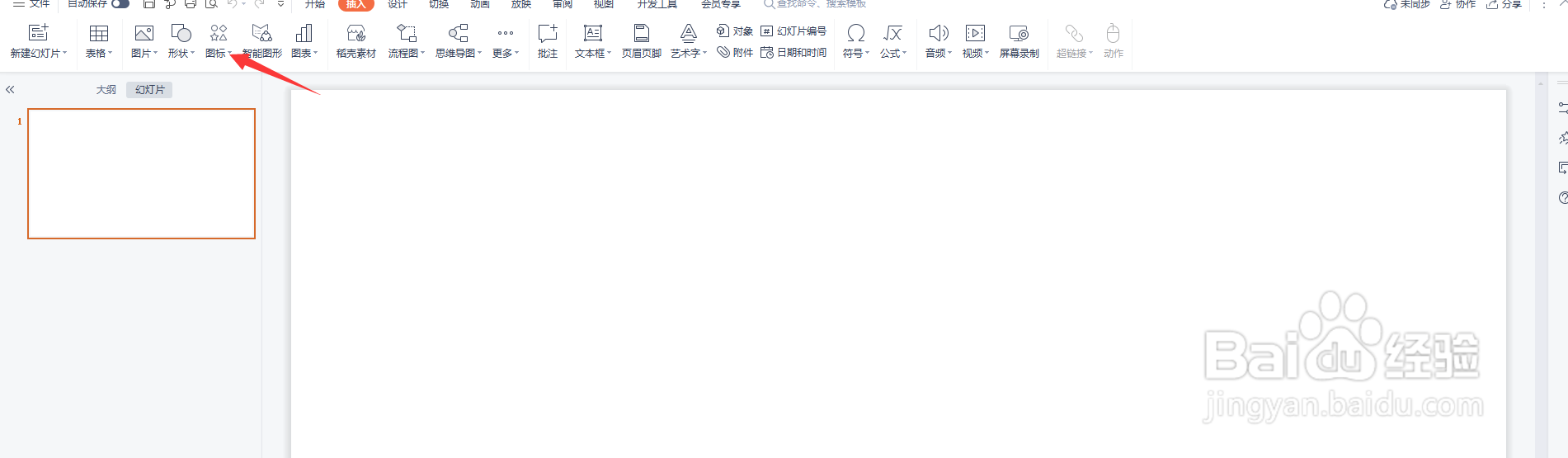Expand the 文本框 dropdown arrow
This screenshot has height=458, width=1568.
[x=610, y=53]
